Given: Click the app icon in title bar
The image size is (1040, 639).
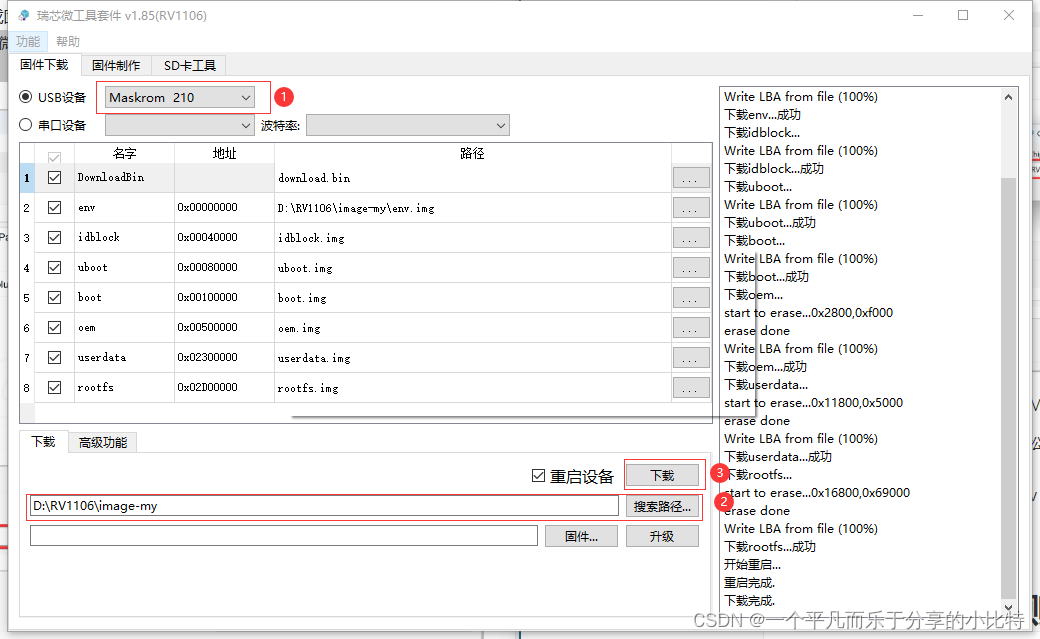Looking at the screenshot, I should (23, 15).
